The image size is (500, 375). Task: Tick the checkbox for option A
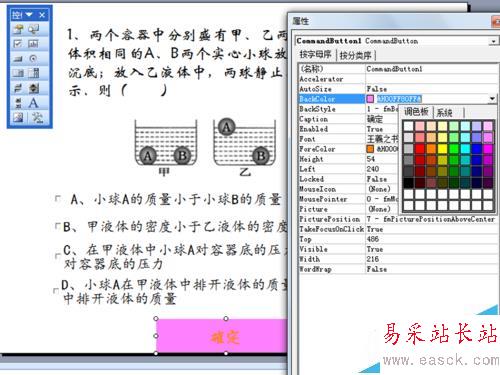coord(58,199)
